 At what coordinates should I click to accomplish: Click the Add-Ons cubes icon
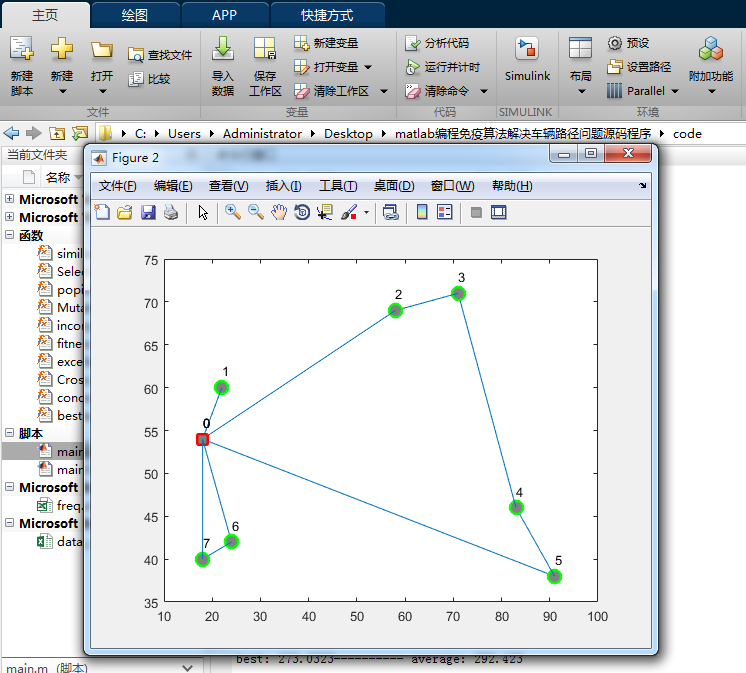(711, 49)
